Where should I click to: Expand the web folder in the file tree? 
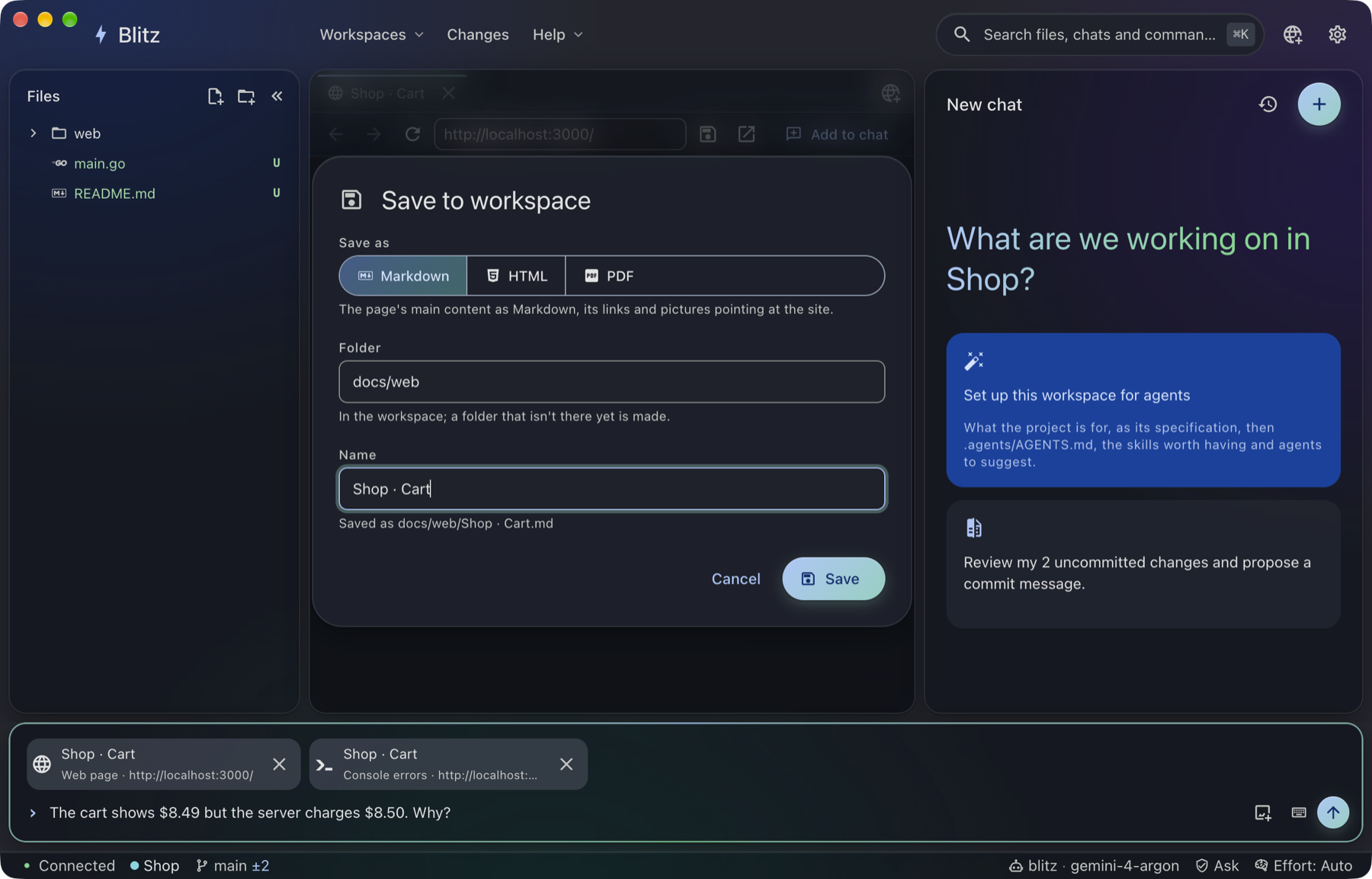click(x=33, y=133)
